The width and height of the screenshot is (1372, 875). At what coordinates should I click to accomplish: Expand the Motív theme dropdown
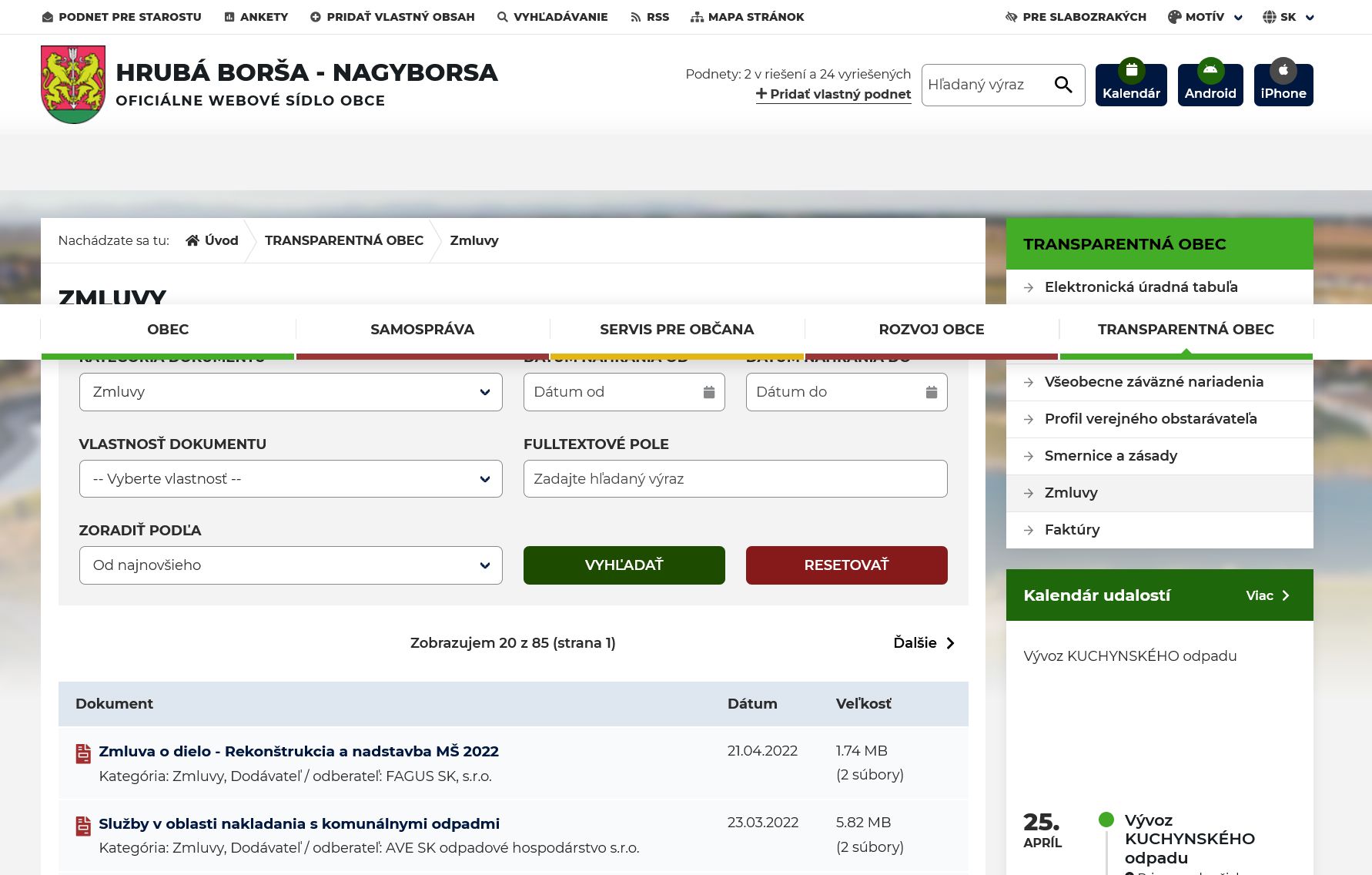[x=1205, y=17]
